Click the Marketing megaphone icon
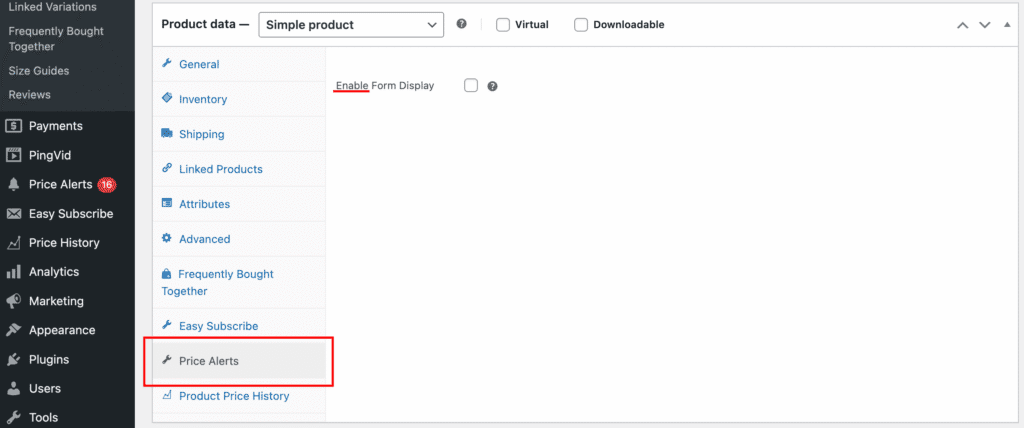Image resolution: width=1024 pixels, height=428 pixels. (14, 301)
